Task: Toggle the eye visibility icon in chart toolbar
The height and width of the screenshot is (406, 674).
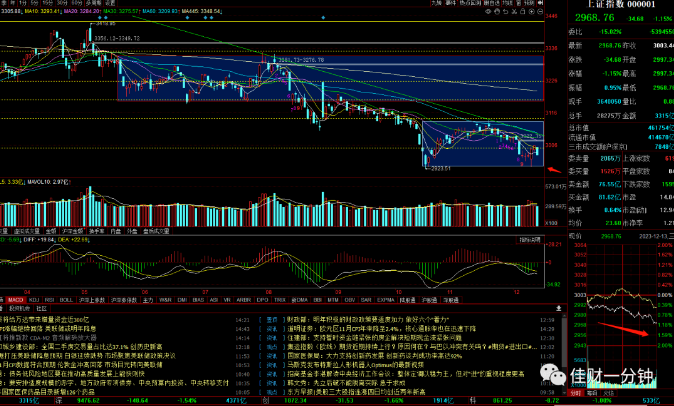Action: coord(488,12)
